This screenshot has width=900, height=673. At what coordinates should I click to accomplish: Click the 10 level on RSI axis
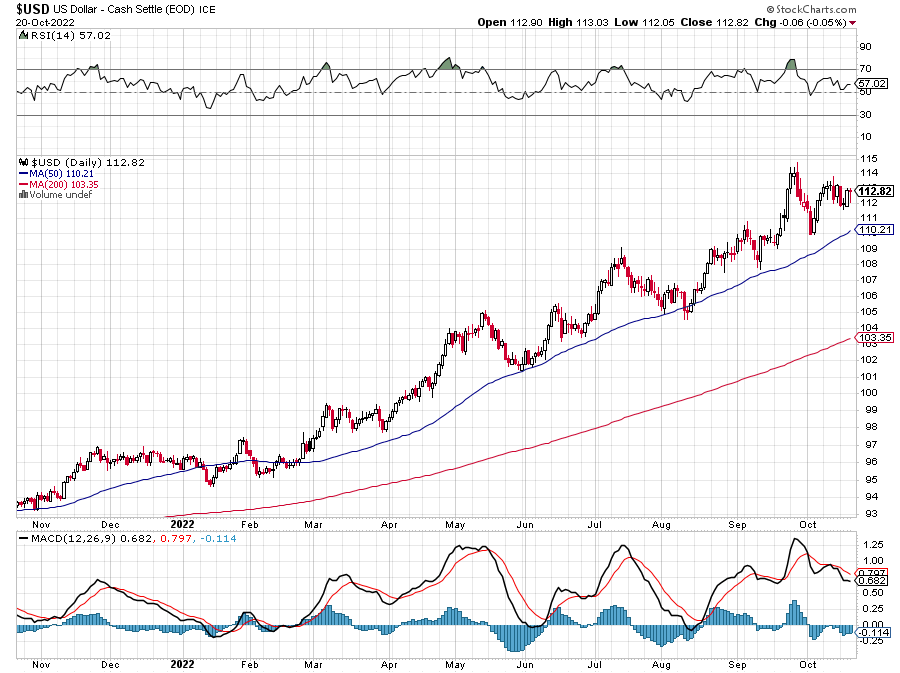[865, 137]
